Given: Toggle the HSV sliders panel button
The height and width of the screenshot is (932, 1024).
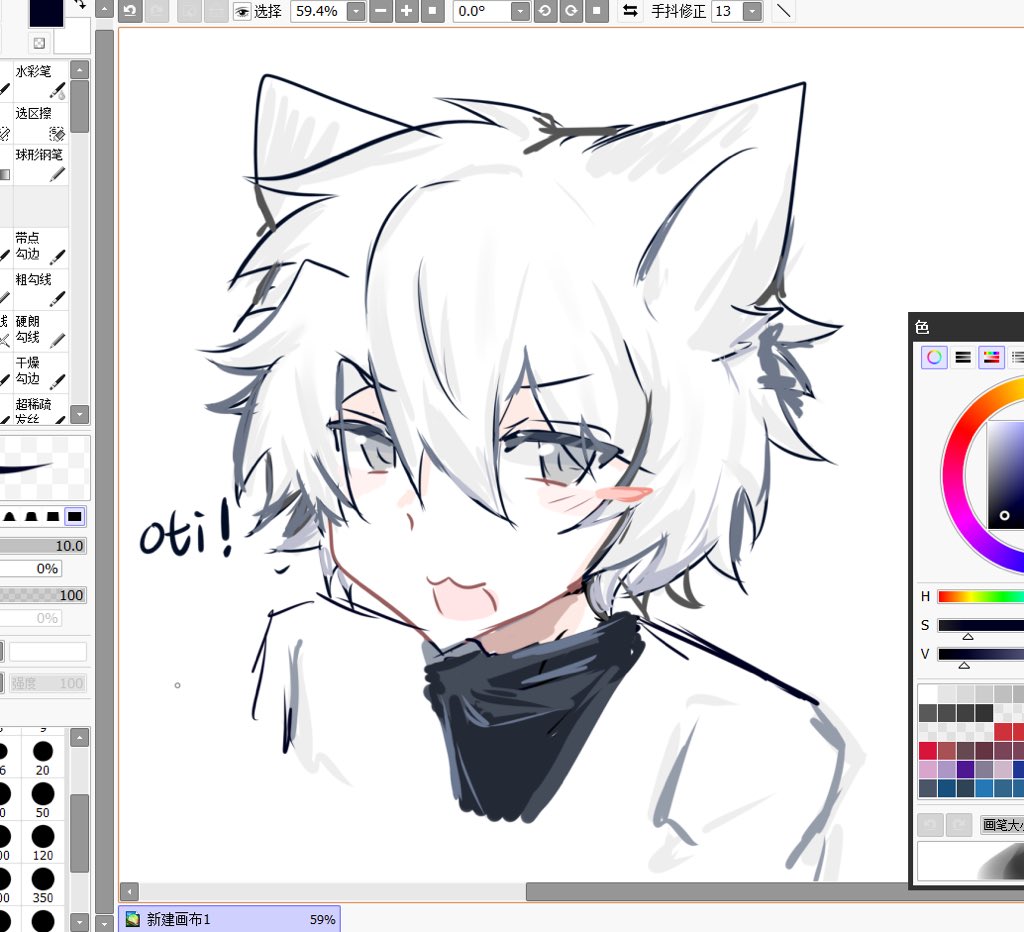Looking at the screenshot, I should point(991,357).
